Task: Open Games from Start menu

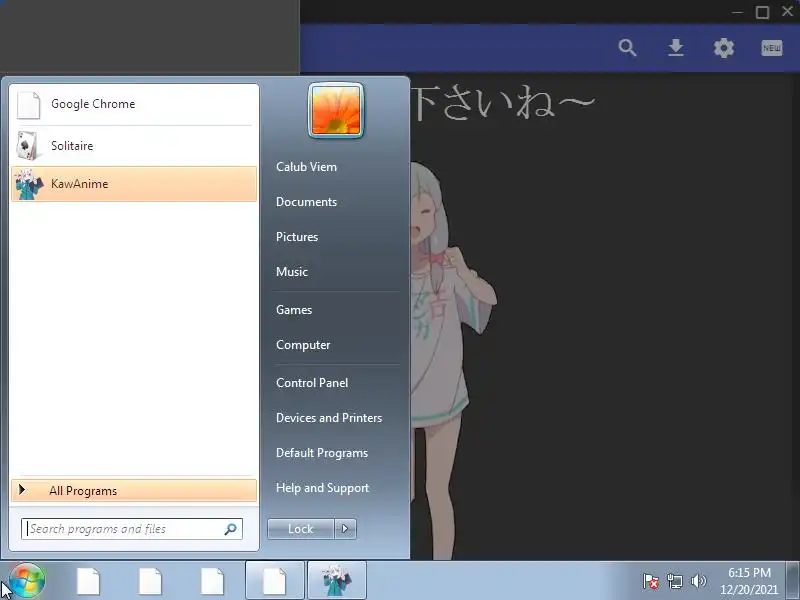Action: pyautogui.click(x=294, y=310)
